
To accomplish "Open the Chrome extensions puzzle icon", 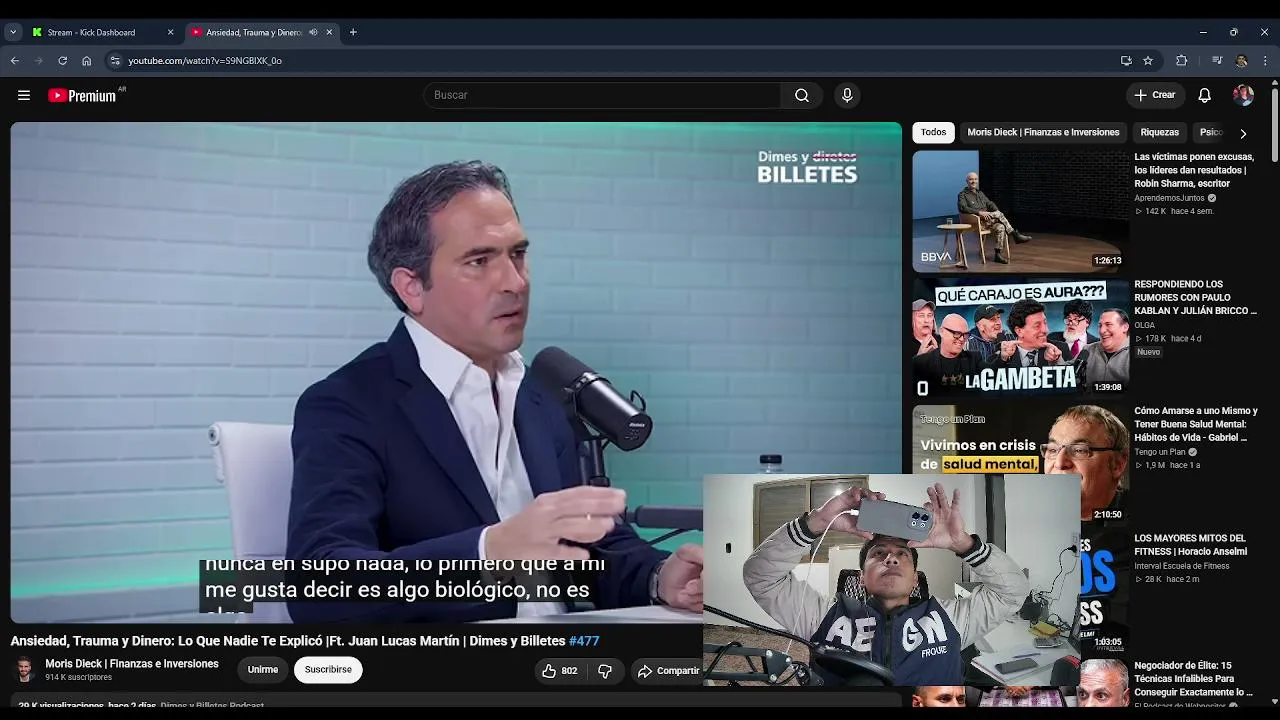I will pos(1181,60).
